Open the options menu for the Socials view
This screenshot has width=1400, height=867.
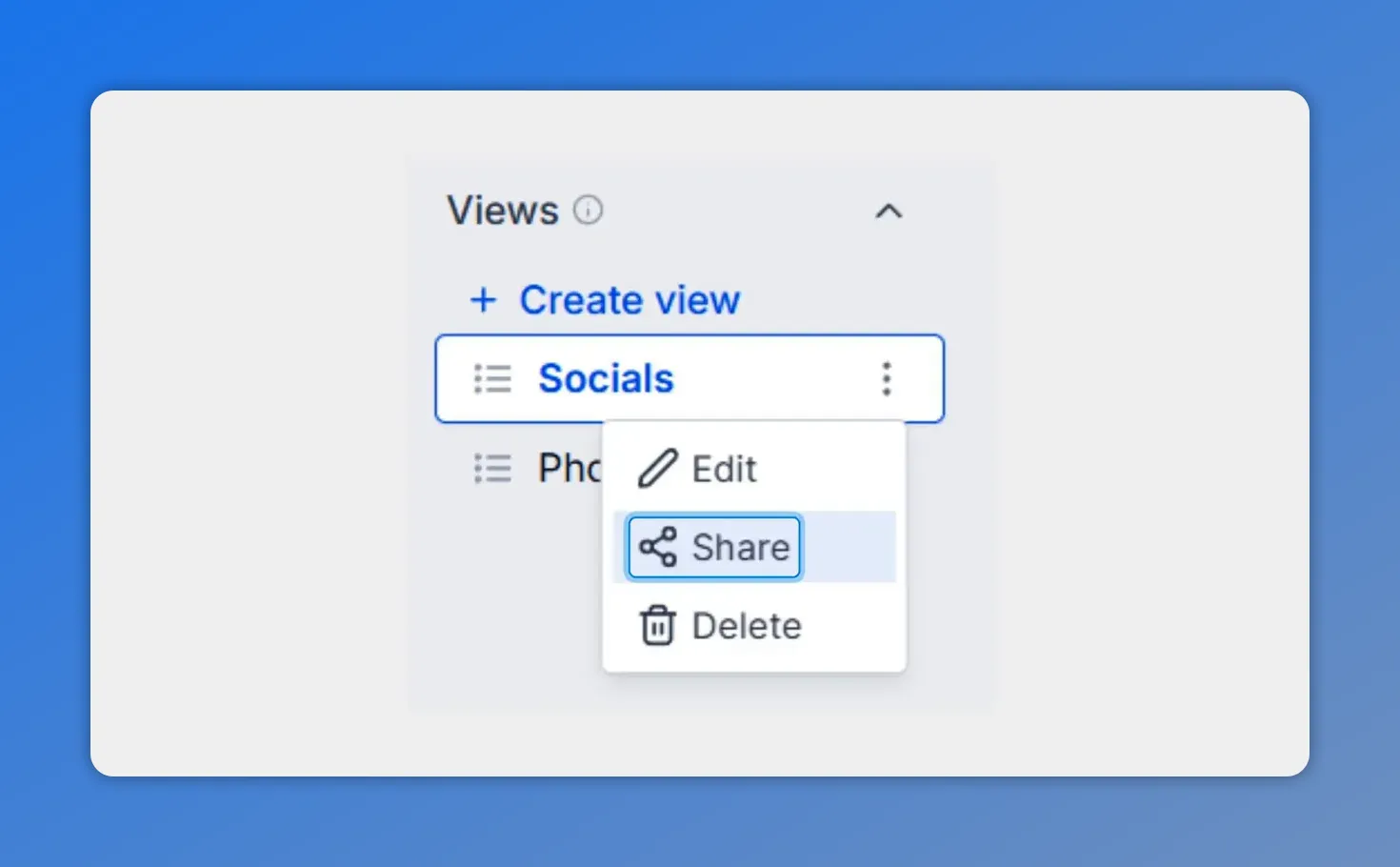(886, 378)
